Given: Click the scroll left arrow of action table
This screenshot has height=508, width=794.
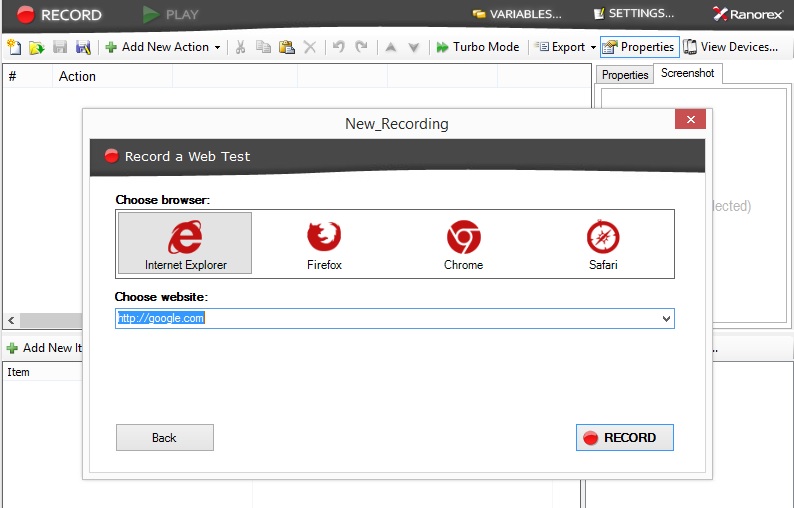Looking at the screenshot, I should click(11, 320).
